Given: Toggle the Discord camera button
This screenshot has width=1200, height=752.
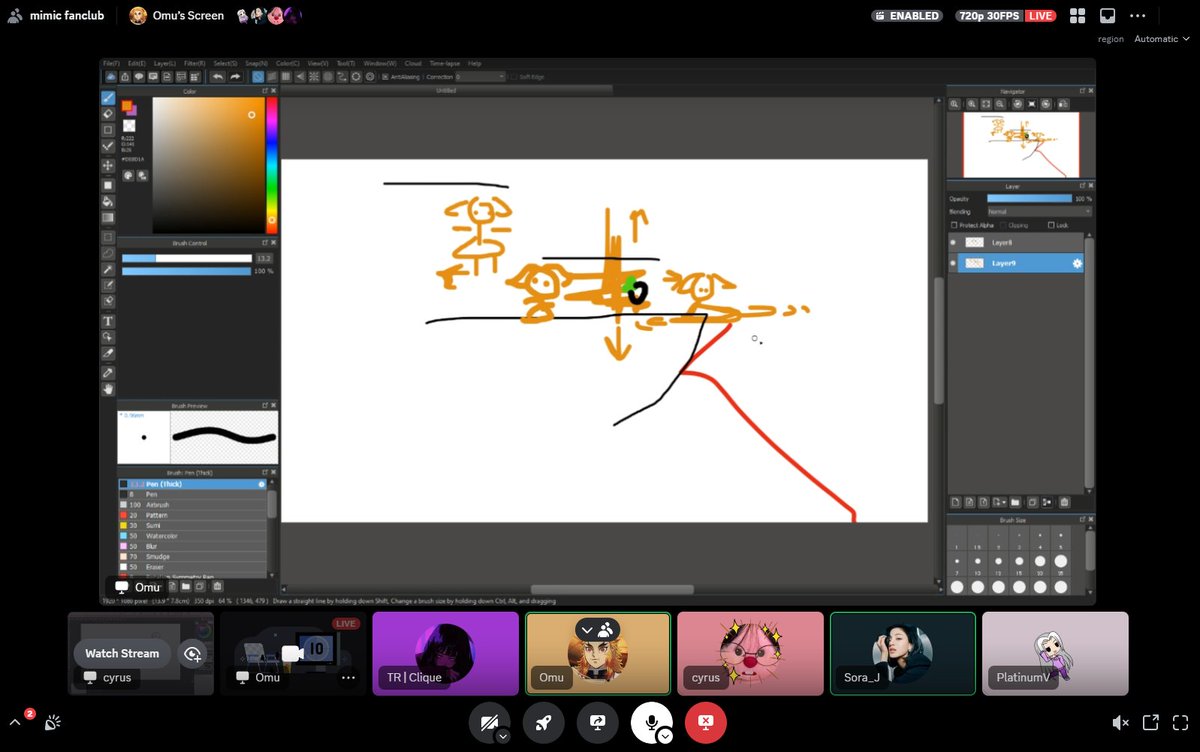Looking at the screenshot, I should pos(489,722).
